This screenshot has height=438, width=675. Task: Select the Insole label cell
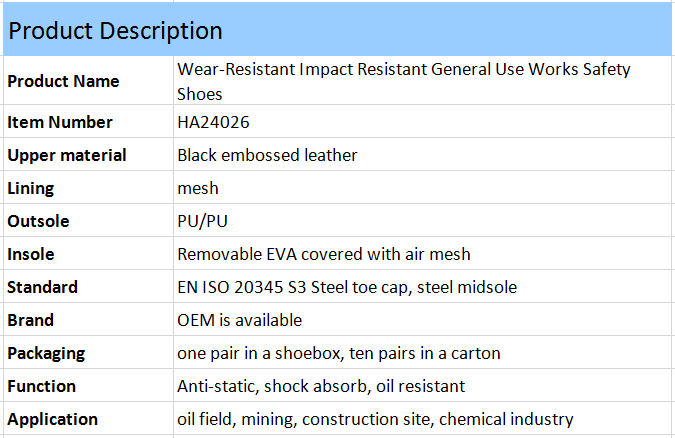(31, 254)
